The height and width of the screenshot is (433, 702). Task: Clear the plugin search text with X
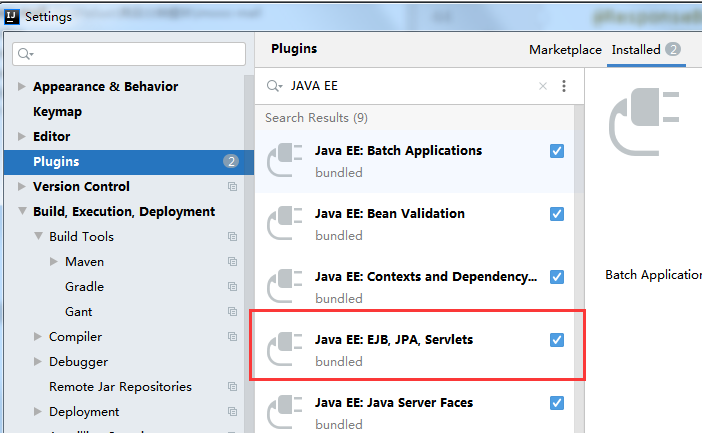(x=543, y=86)
